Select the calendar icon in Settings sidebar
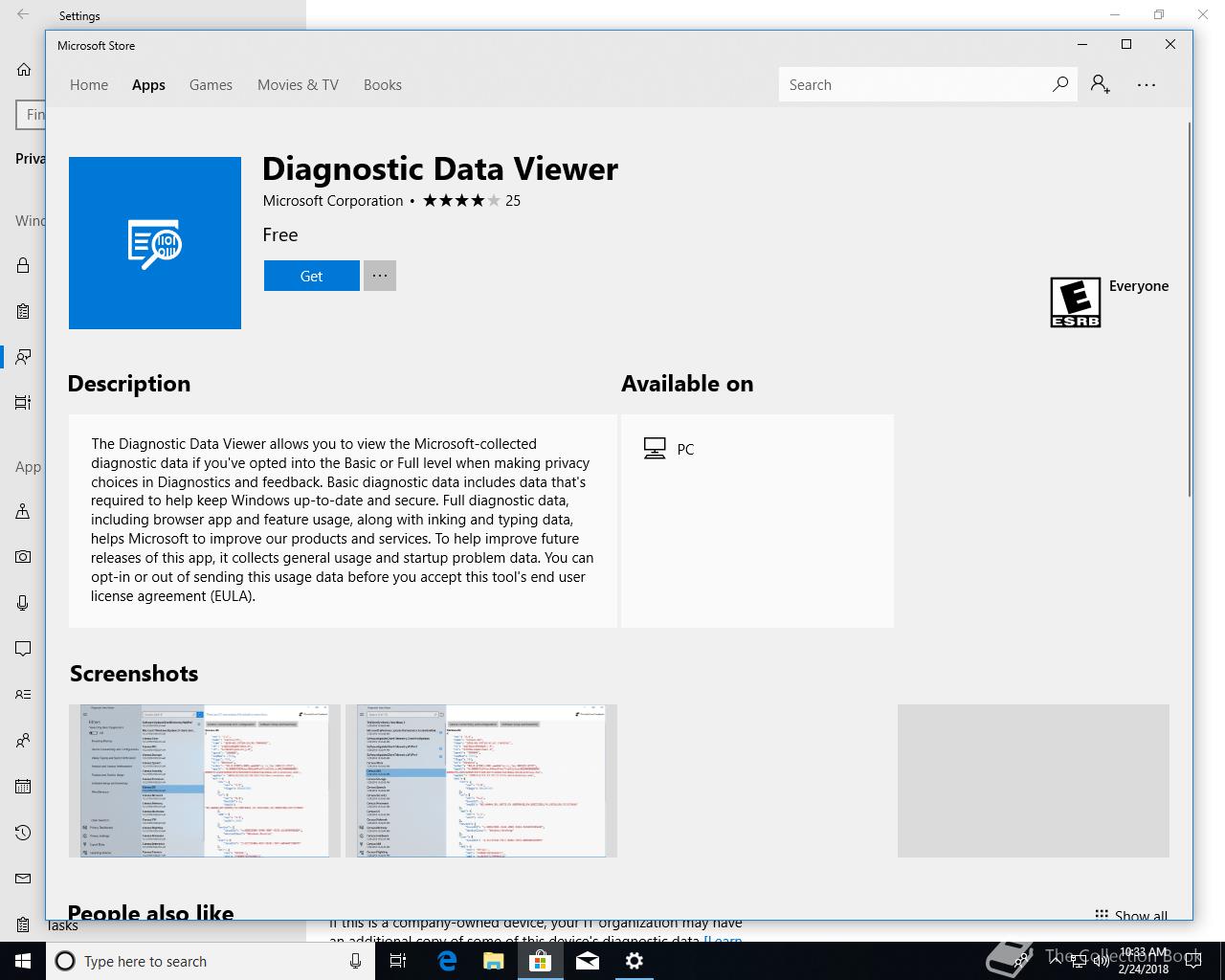The image size is (1225, 980). [23, 787]
